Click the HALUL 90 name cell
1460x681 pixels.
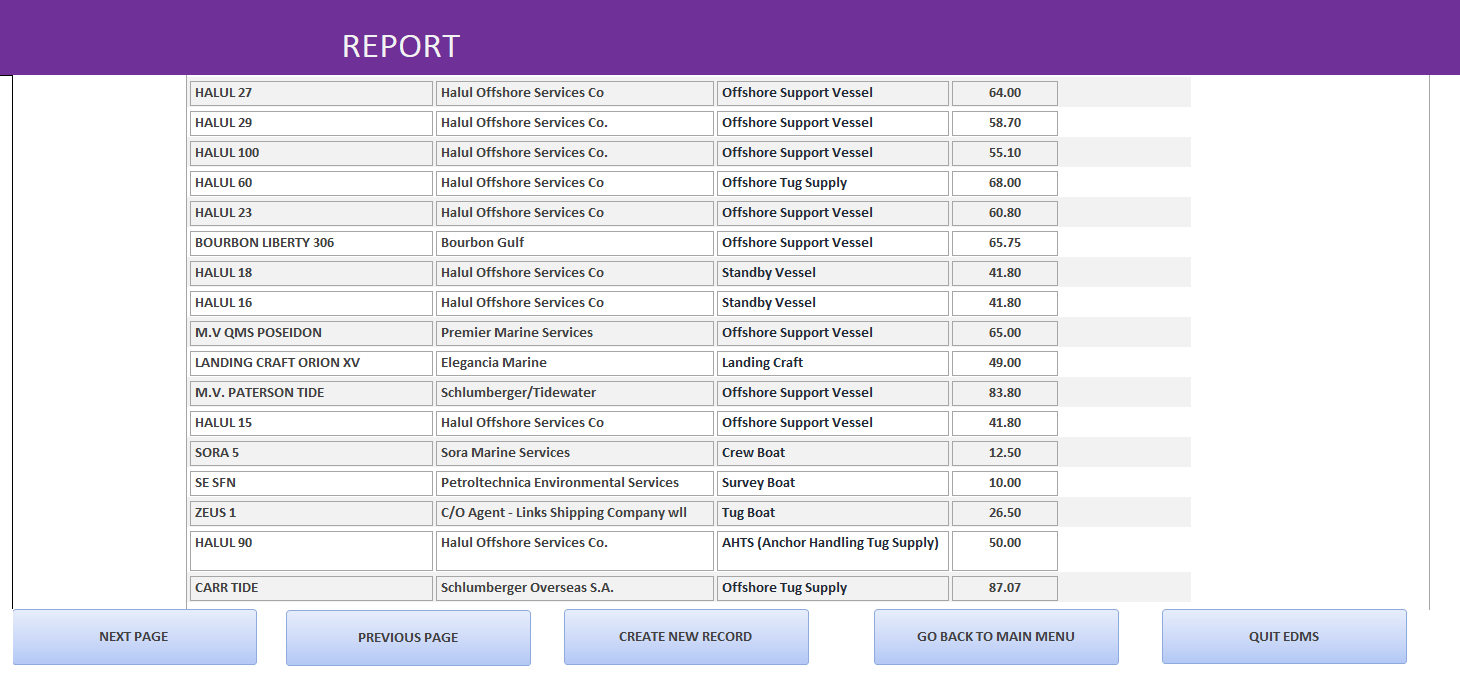[x=311, y=551]
